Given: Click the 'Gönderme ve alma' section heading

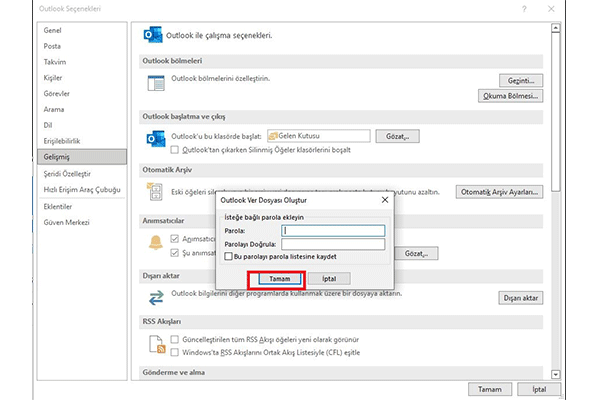Looking at the screenshot, I should 174,372.
